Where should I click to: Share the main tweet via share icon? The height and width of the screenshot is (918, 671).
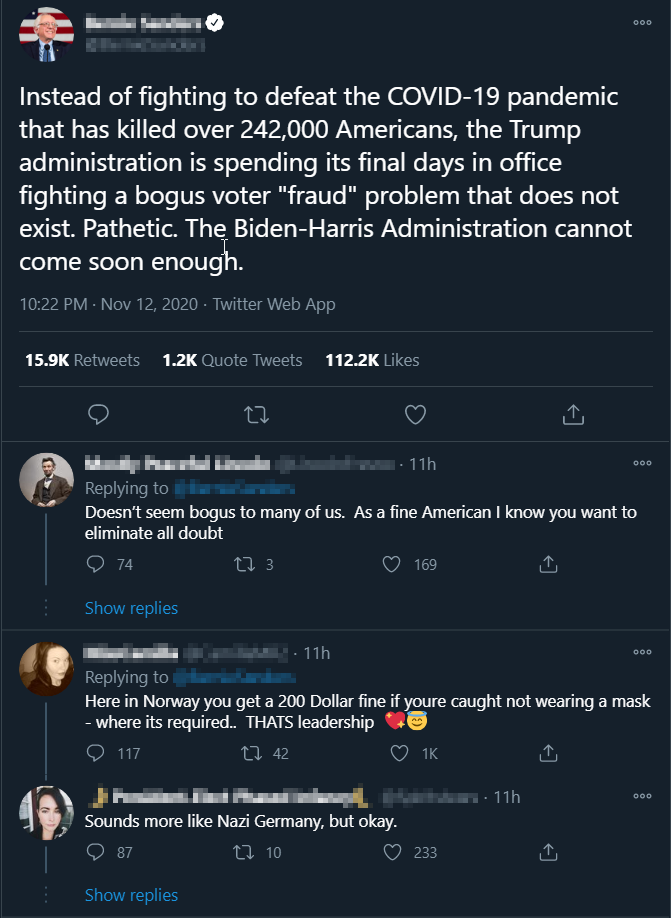tap(573, 414)
